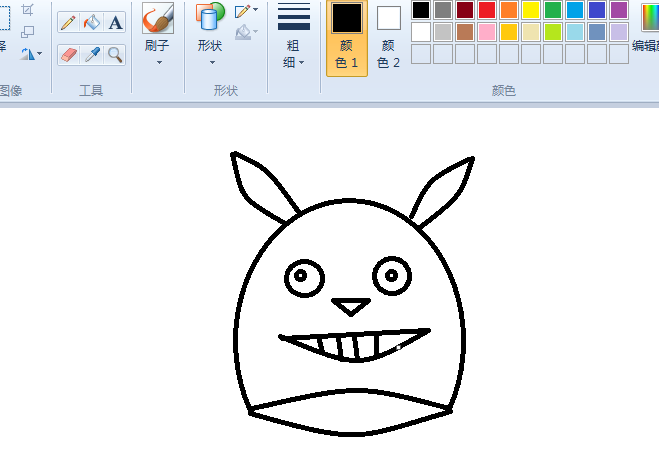Viewport: 659px width, 459px height.
Task: Pick the white palette swatch
Action: coord(421,32)
